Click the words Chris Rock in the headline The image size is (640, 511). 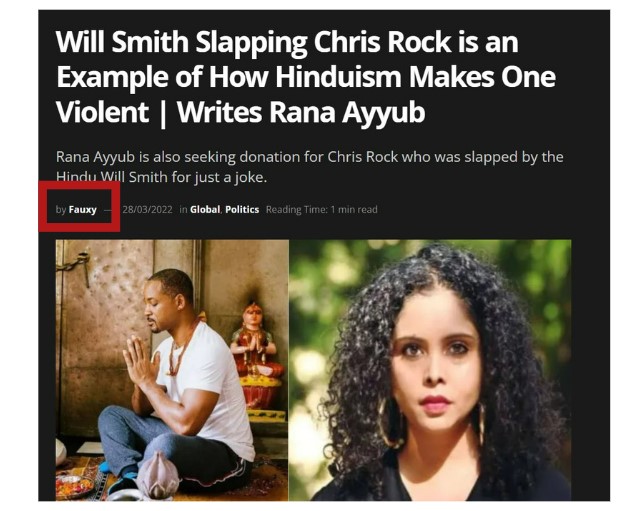point(382,42)
